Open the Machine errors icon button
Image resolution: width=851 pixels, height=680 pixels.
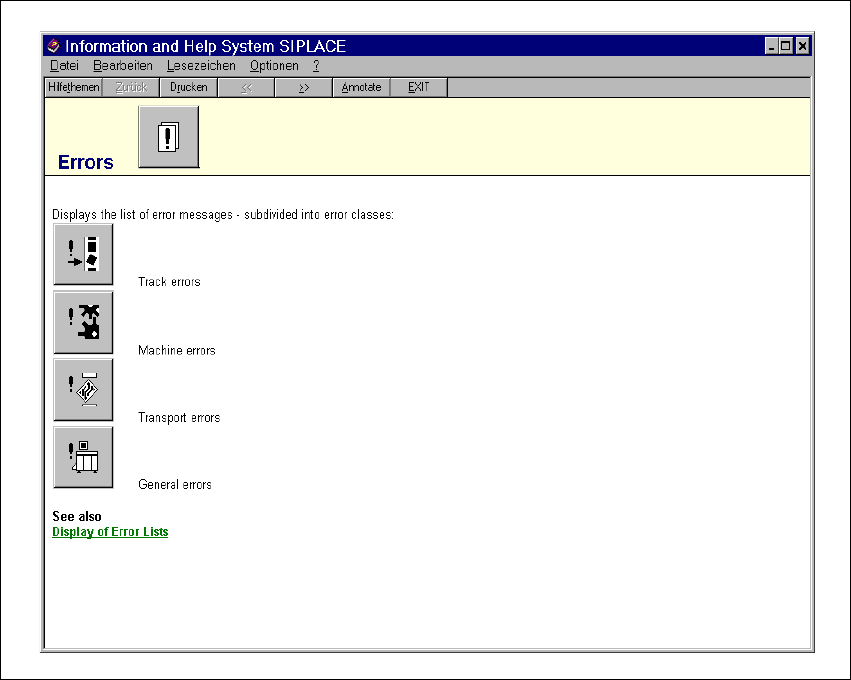pyautogui.click(x=83, y=322)
